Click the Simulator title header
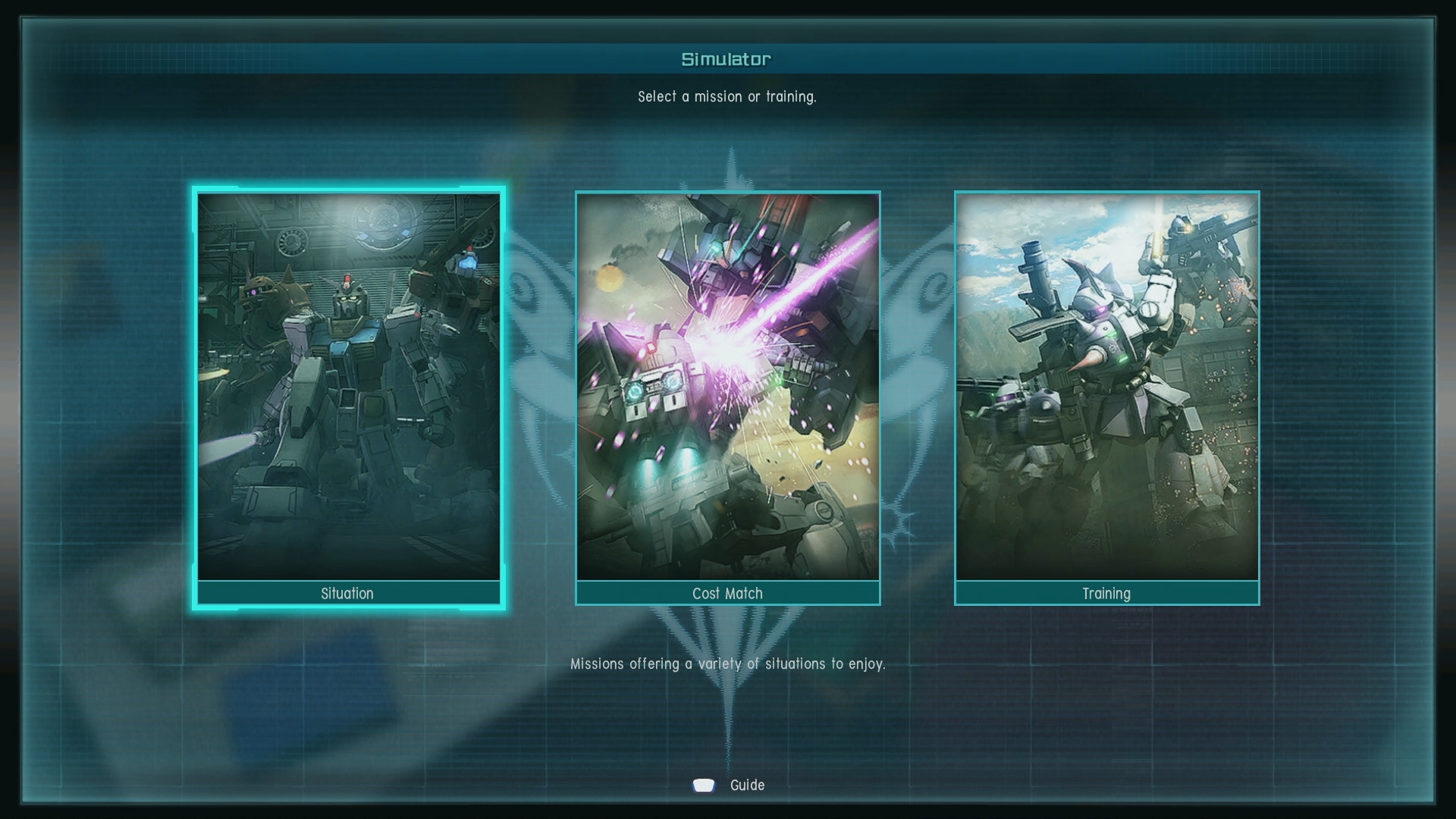 pos(726,59)
